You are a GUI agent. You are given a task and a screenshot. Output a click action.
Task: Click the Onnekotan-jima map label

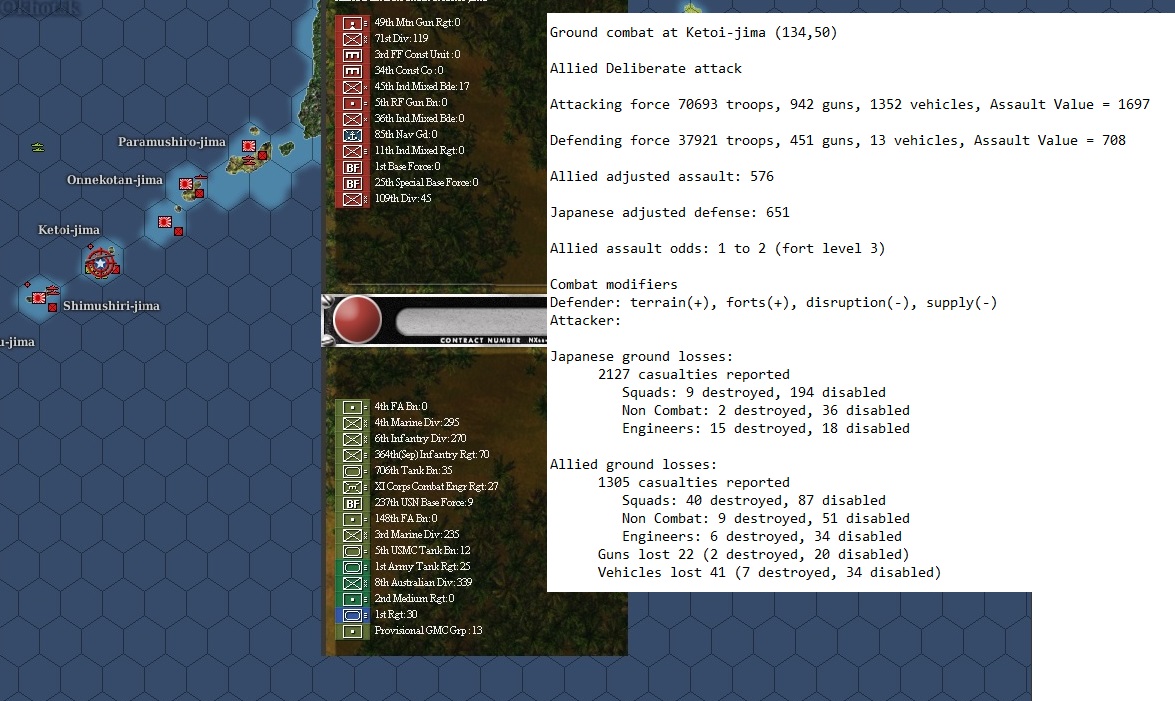point(115,180)
